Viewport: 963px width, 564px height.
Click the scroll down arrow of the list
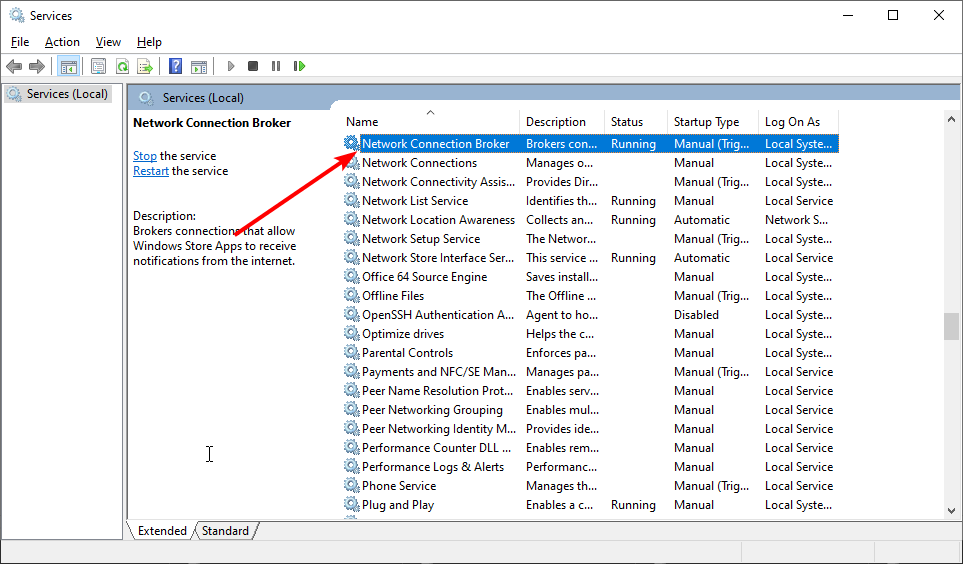(951, 511)
